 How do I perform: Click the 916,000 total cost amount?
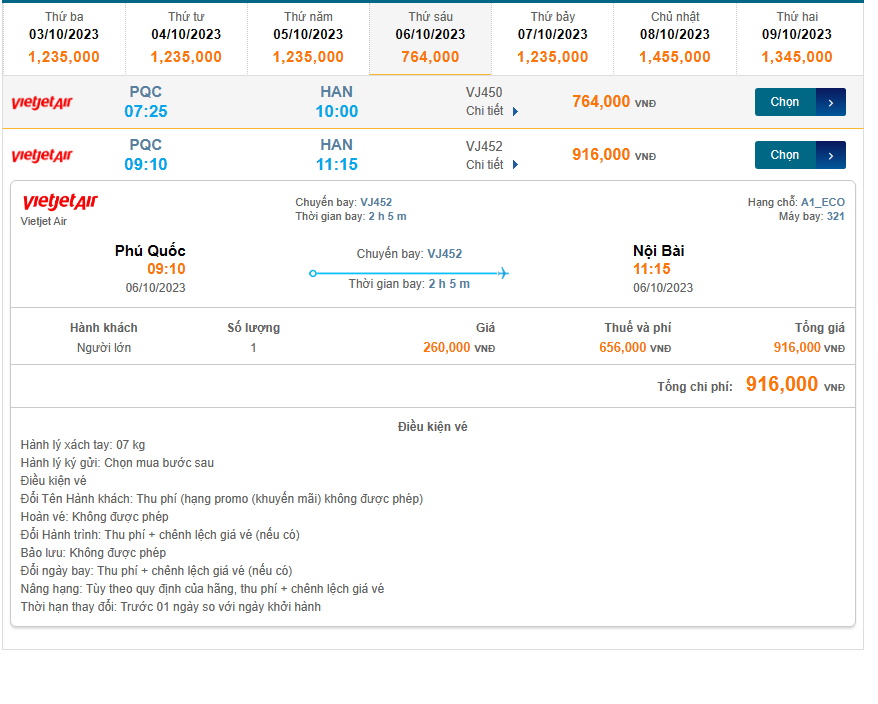(x=782, y=385)
